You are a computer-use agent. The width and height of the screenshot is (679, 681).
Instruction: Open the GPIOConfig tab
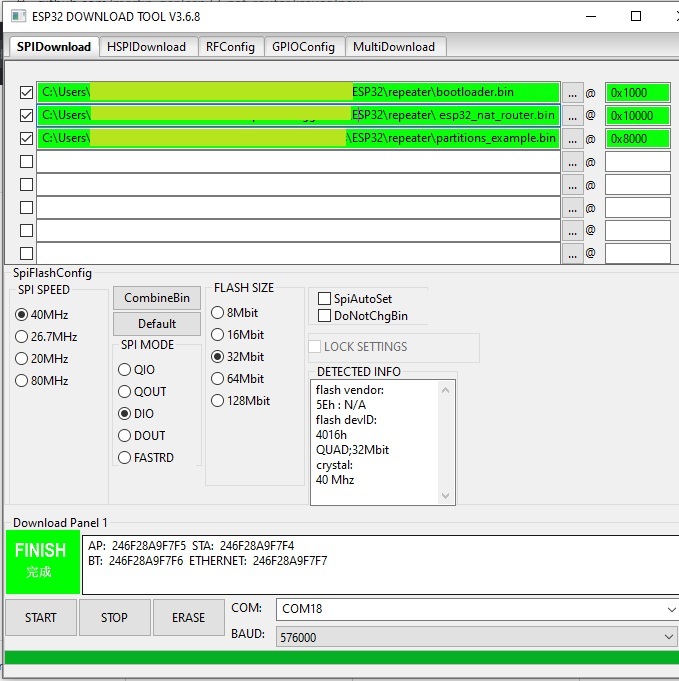(303, 47)
